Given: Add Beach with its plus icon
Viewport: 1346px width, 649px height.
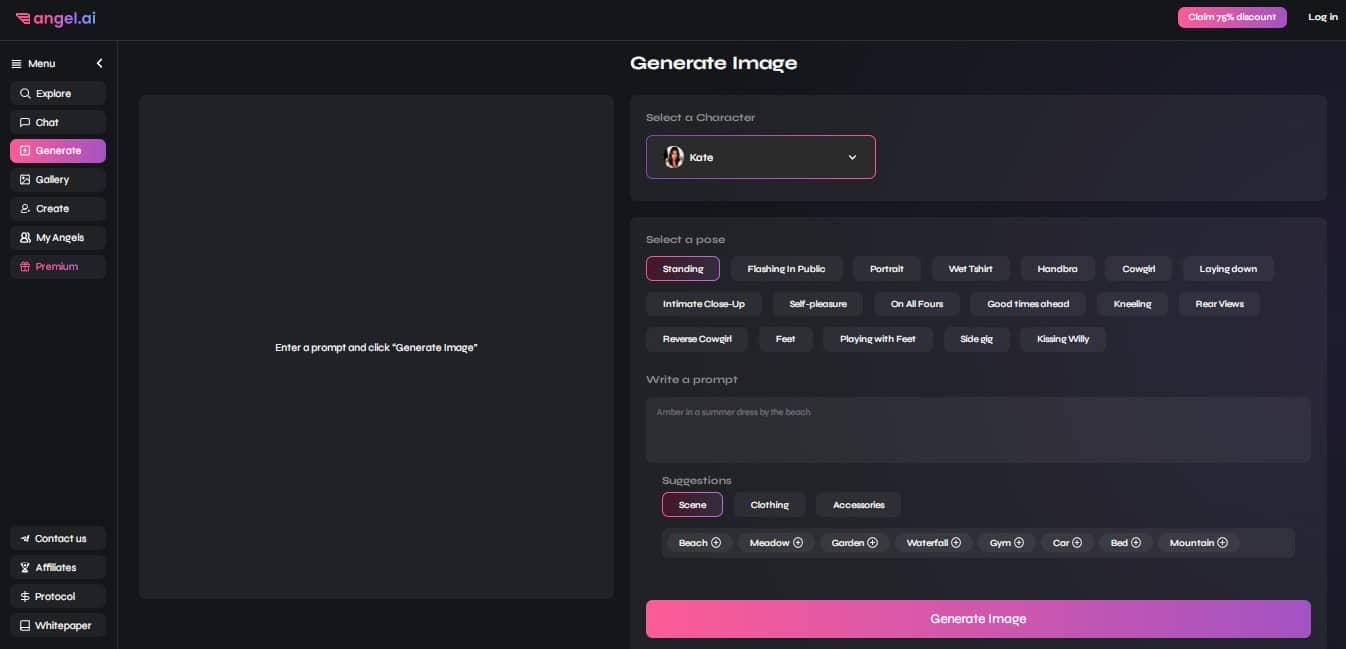Looking at the screenshot, I should pyautogui.click(x=716, y=543).
